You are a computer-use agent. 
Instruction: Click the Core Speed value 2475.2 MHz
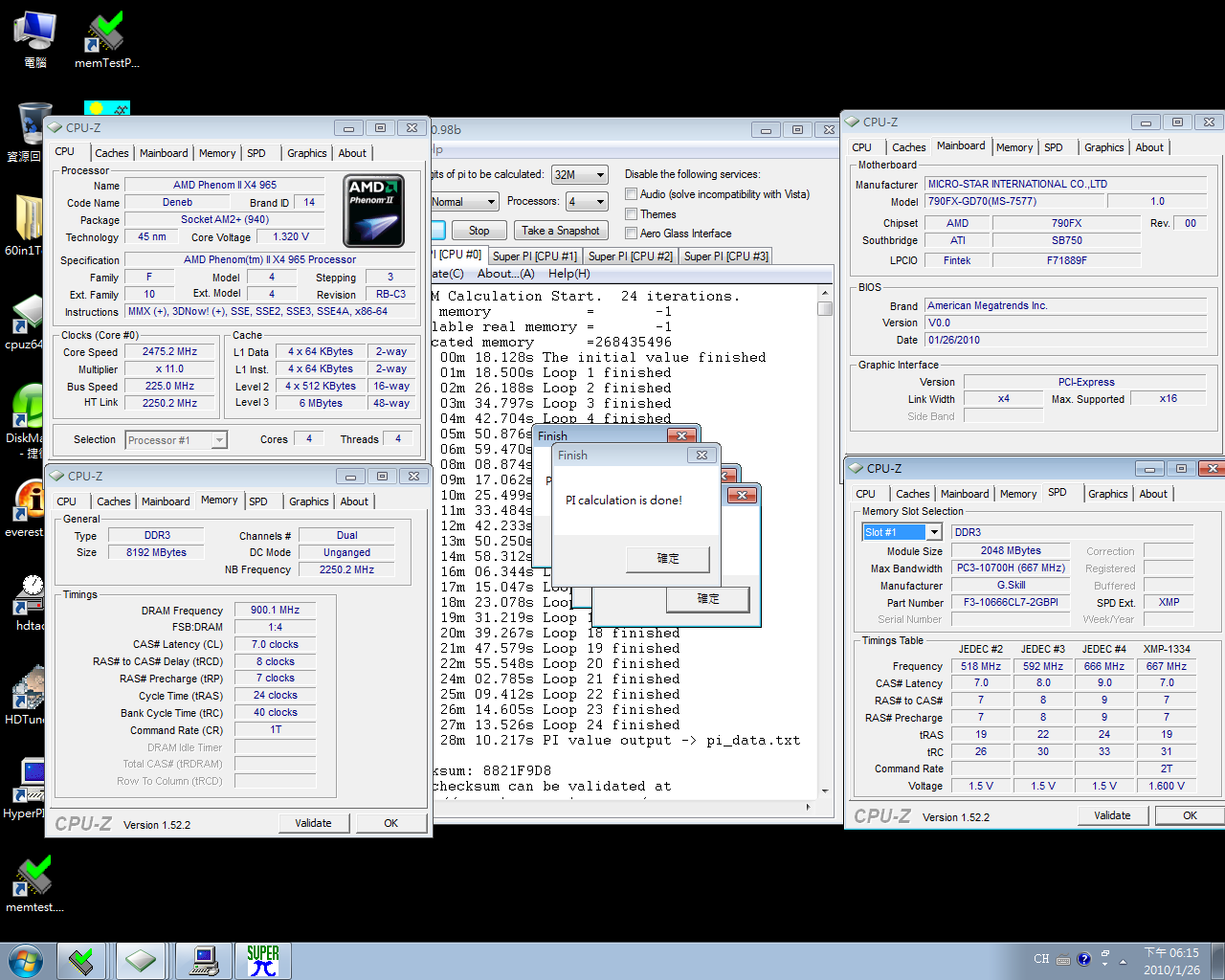pos(169,352)
